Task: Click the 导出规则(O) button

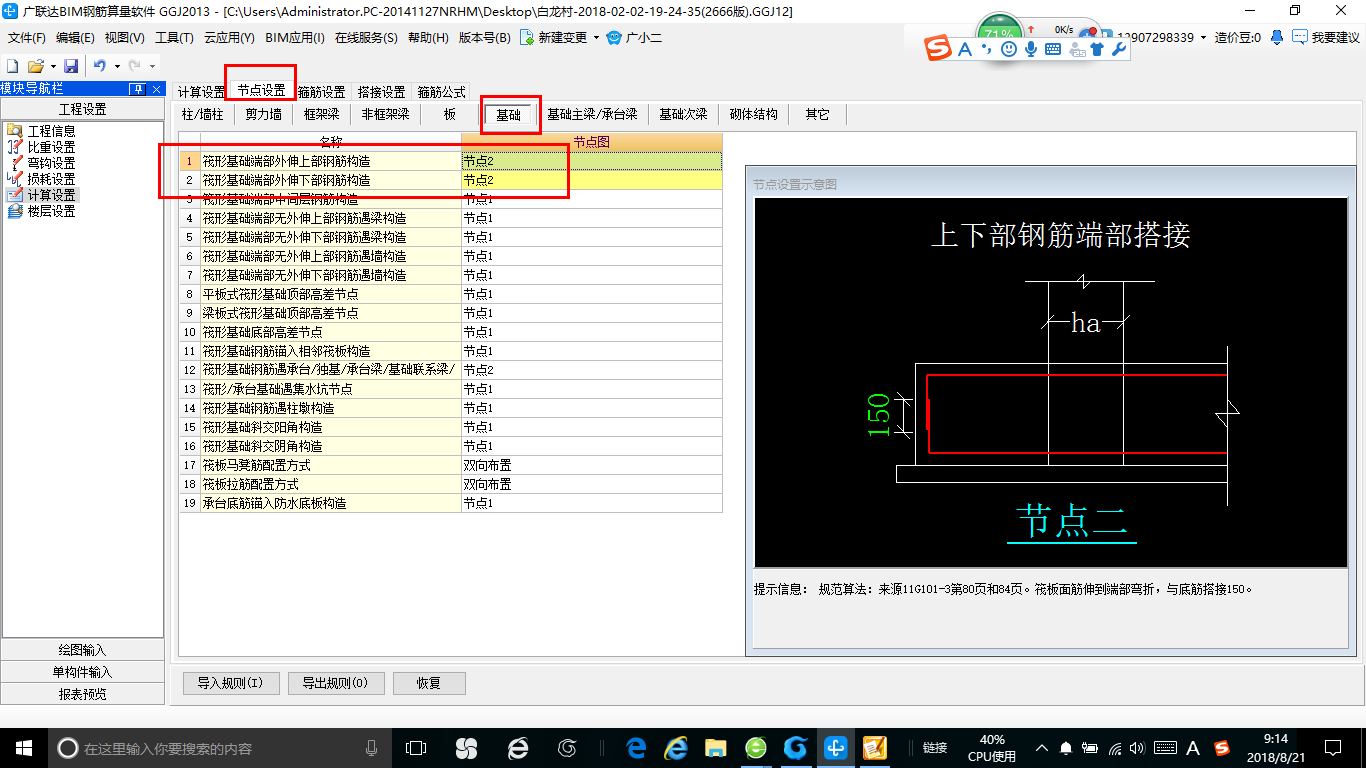Action: point(335,683)
